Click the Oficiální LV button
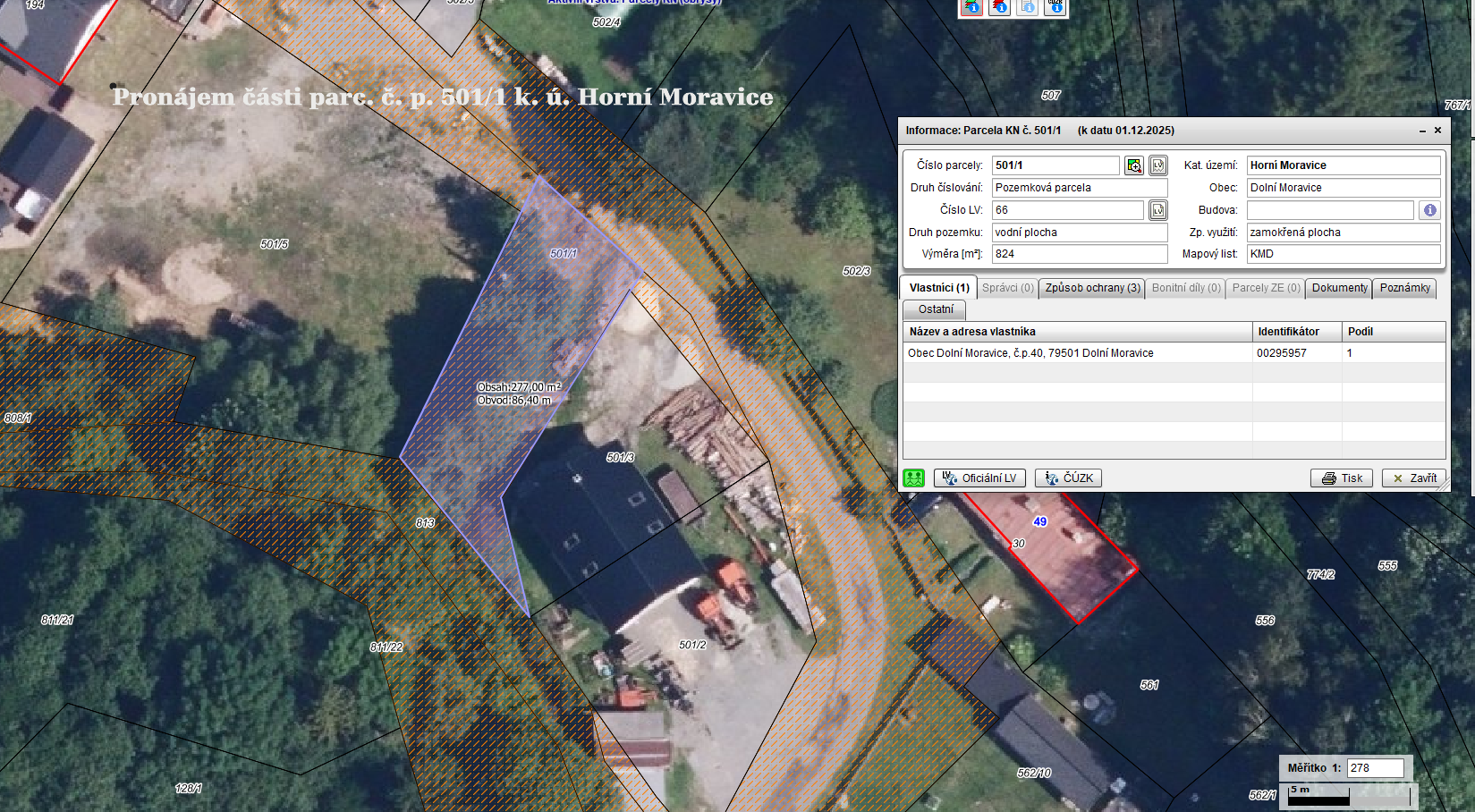This screenshot has width=1475, height=812. [x=979, y=478]
